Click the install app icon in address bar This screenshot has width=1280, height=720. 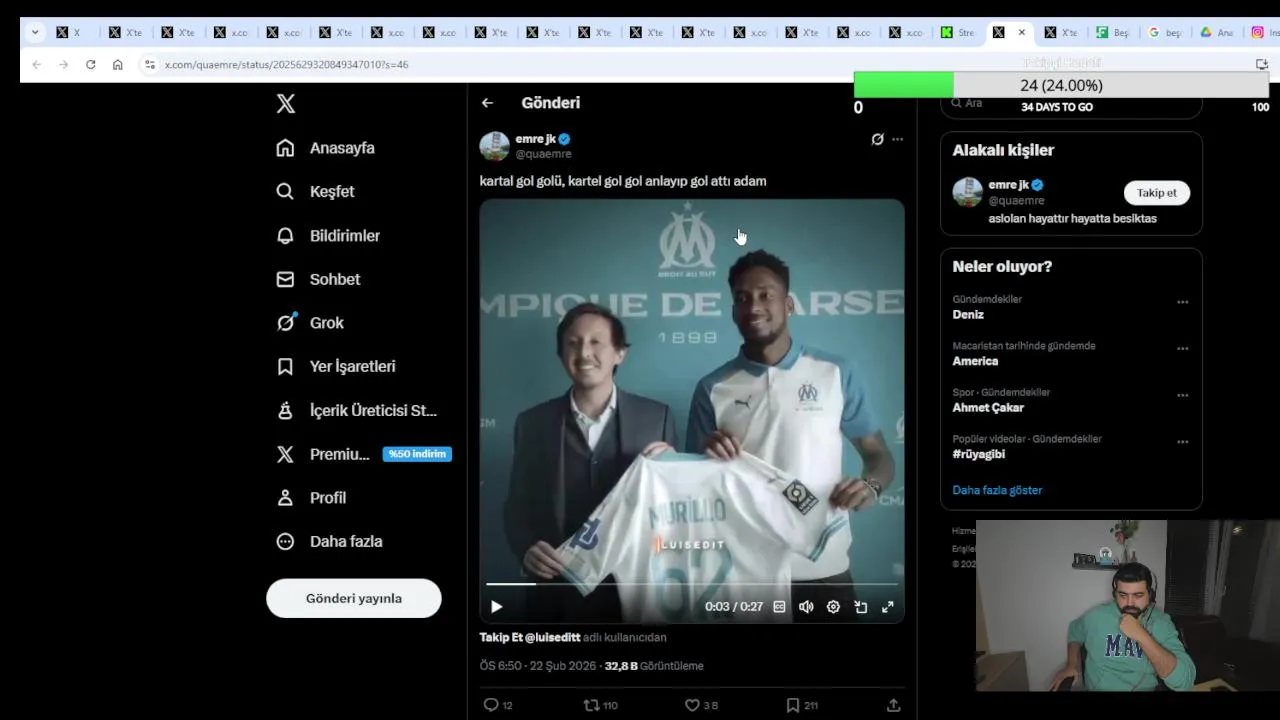click(1261, 64)
